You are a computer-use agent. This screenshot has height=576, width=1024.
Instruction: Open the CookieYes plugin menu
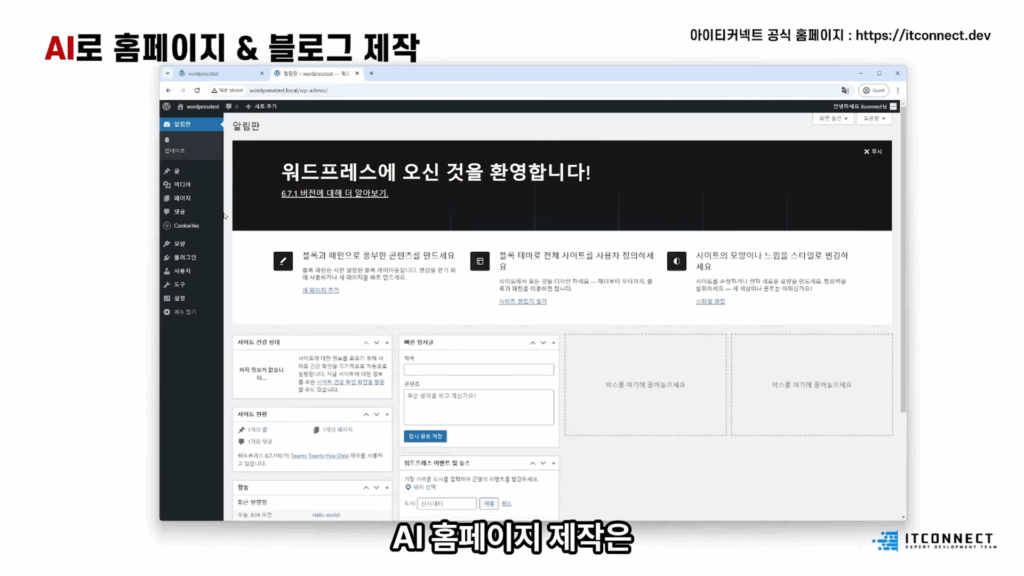point(191,226)
